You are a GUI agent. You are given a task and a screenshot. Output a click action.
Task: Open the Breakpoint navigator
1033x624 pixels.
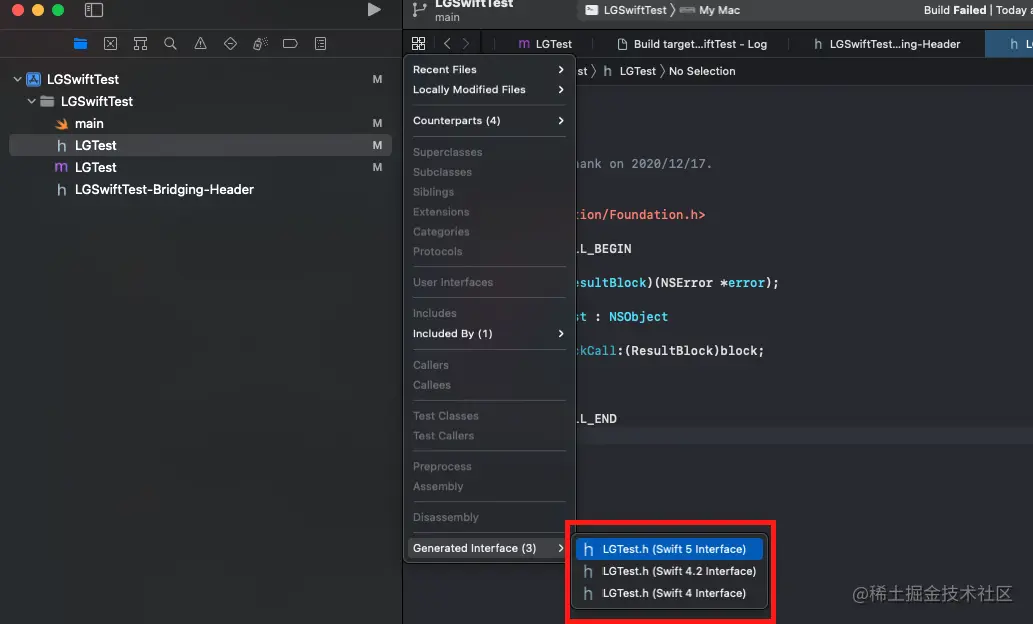click(x=290, y=43)
